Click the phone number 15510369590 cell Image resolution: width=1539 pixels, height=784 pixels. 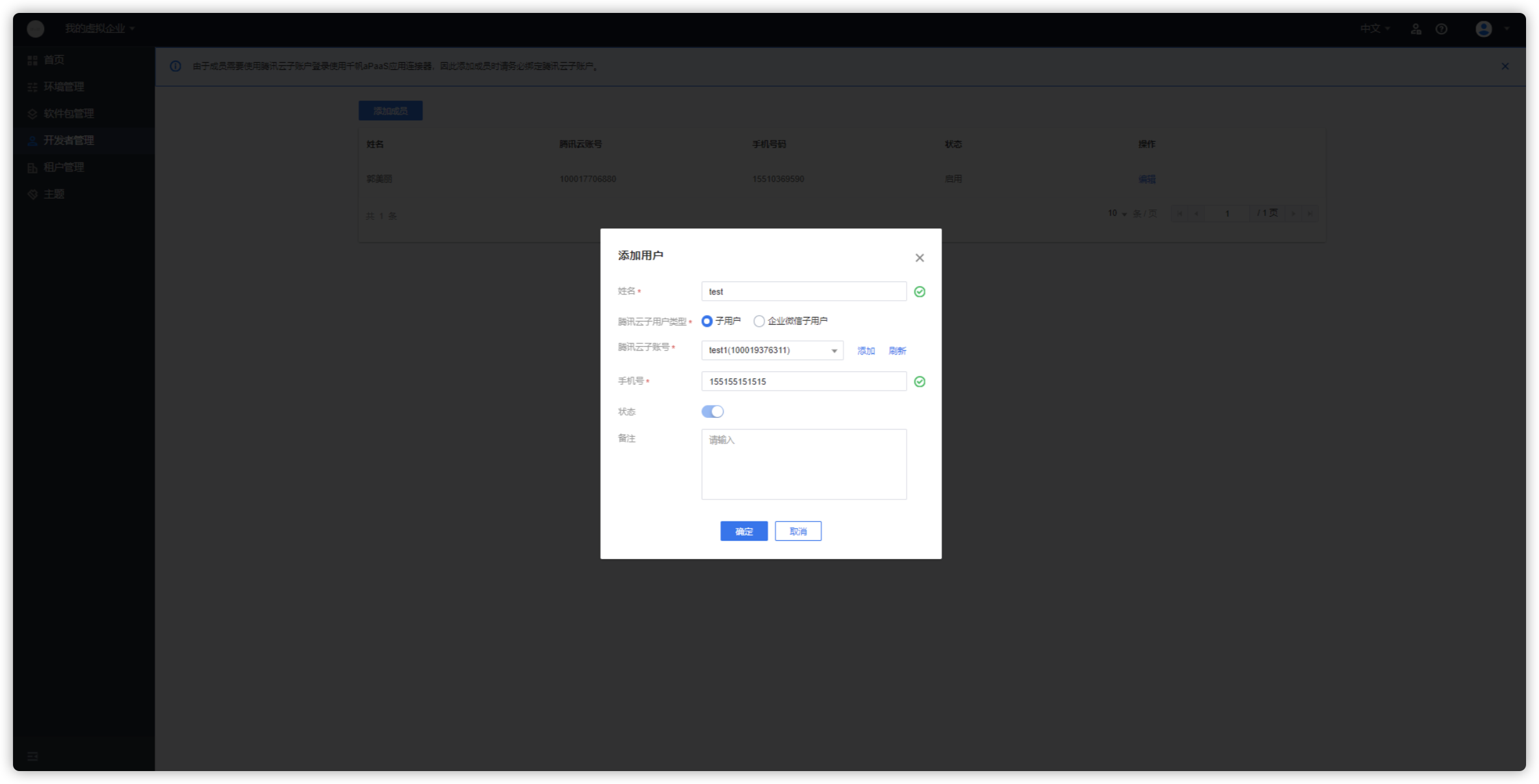coord(778,179)
